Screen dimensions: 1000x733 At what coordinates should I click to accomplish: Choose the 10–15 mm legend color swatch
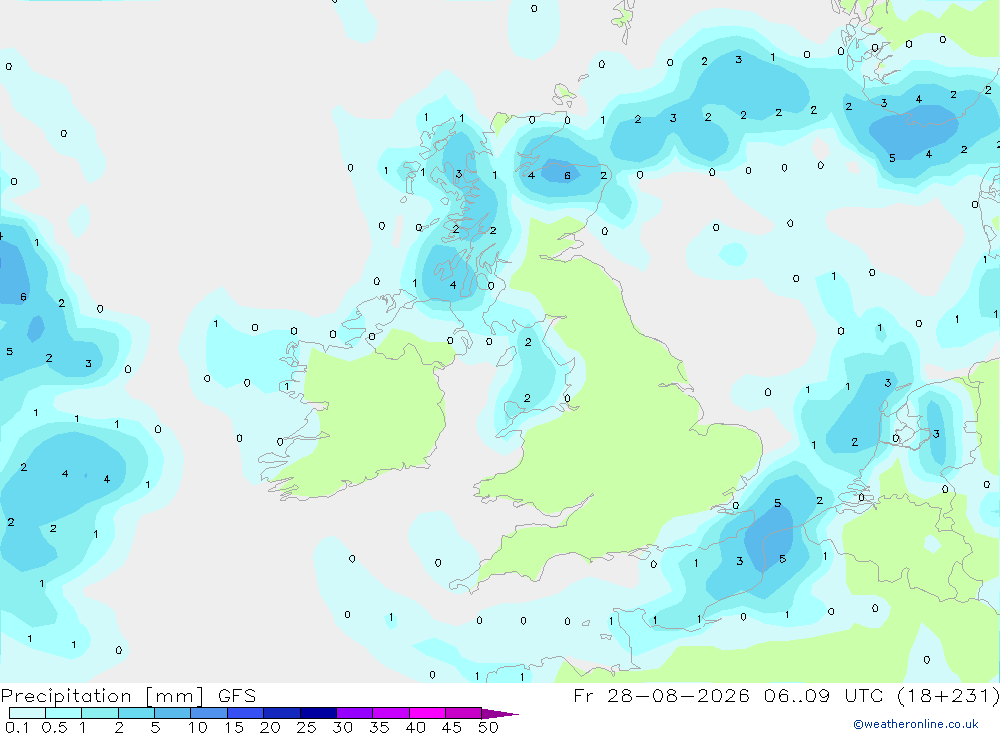click(x=209, y=713)
